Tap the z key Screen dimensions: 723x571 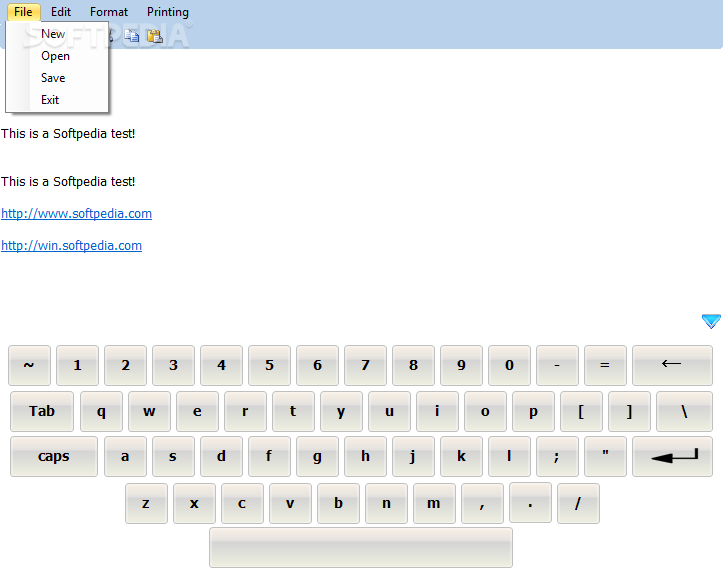point(146,503)
